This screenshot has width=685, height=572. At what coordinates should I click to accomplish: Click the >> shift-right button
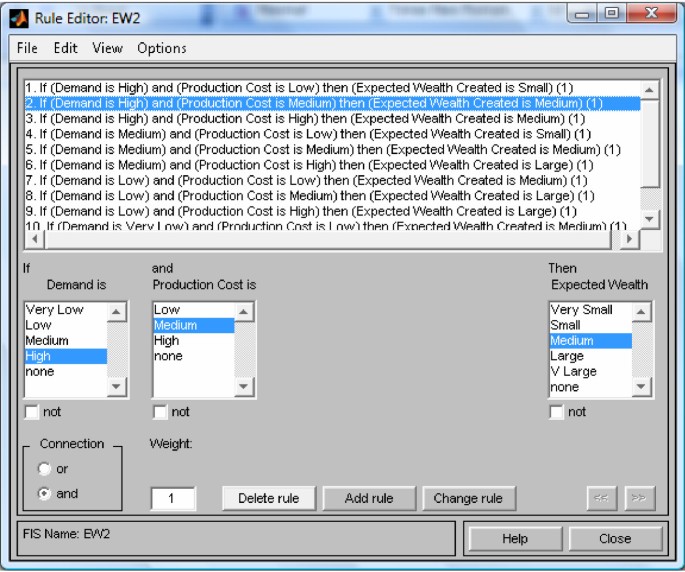(x=640, y=498)
